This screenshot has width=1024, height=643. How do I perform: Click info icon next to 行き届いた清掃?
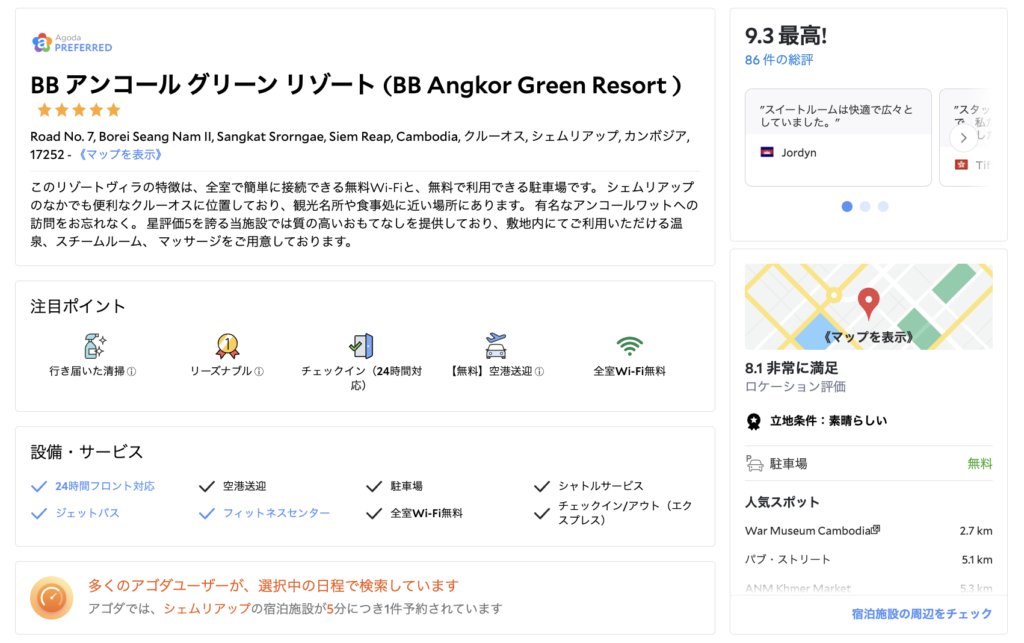tap(132, 371)
